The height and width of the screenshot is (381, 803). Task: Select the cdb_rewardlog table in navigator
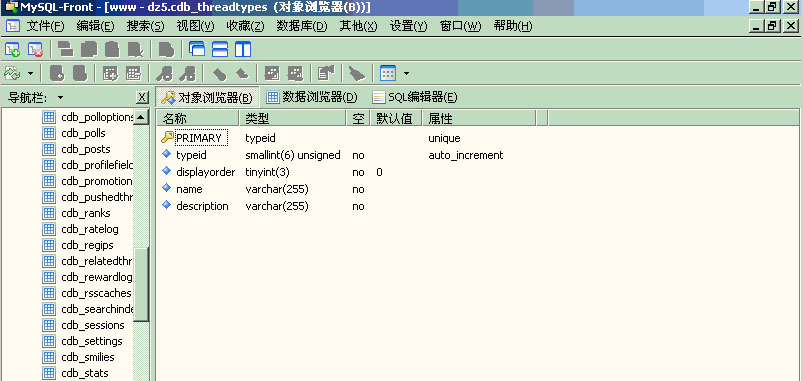point(88,277)
